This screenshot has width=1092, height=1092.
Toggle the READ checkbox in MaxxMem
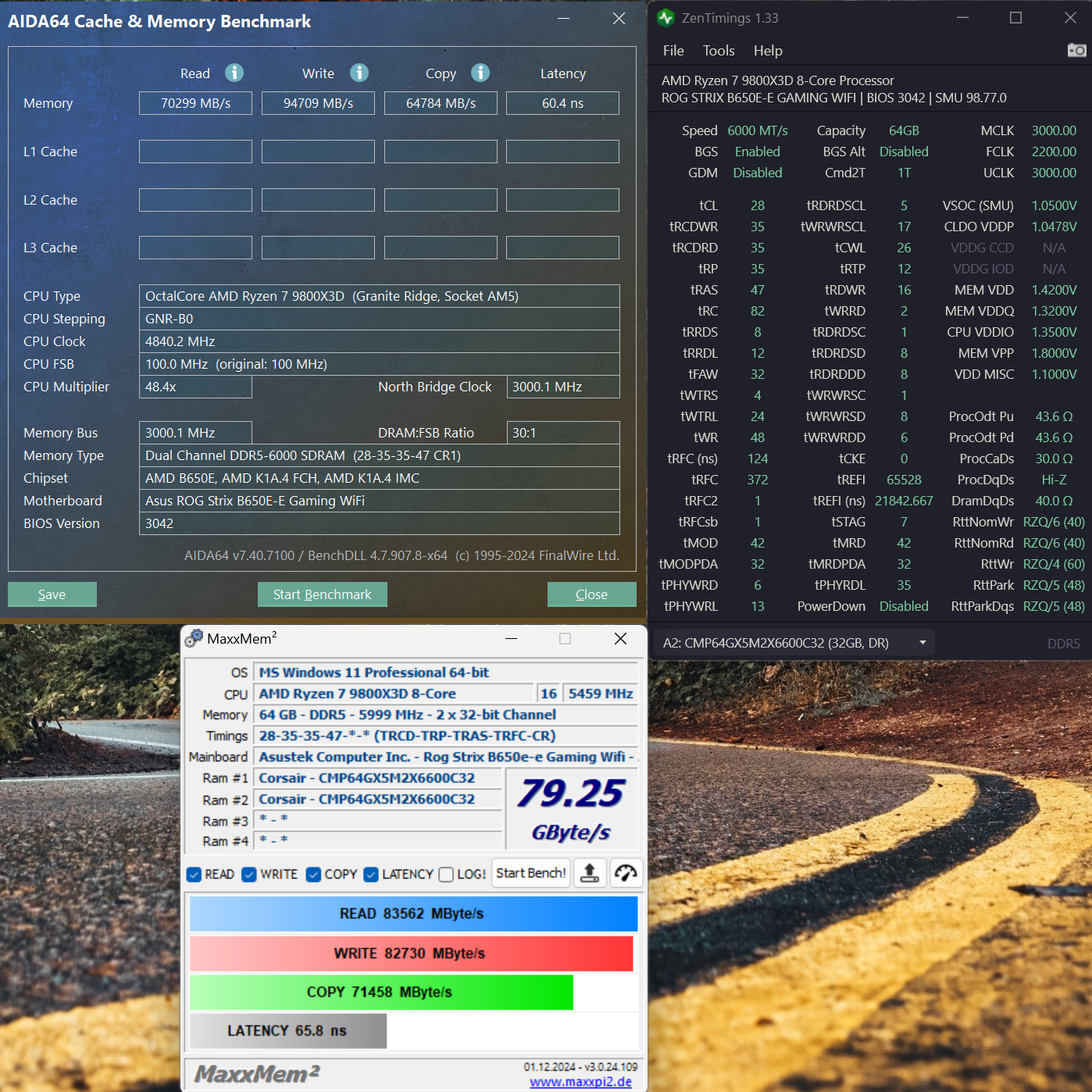pos(194,874)
